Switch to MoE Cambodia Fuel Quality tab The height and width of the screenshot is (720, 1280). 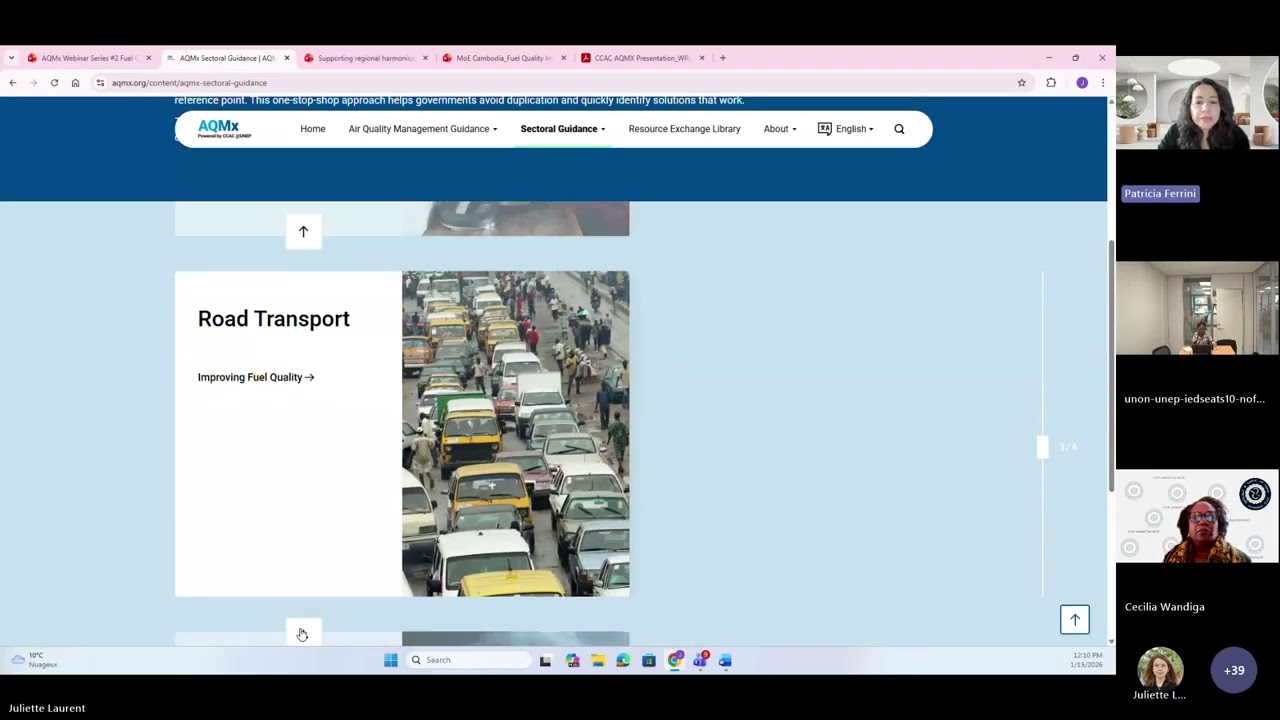(x=503, y=58)
